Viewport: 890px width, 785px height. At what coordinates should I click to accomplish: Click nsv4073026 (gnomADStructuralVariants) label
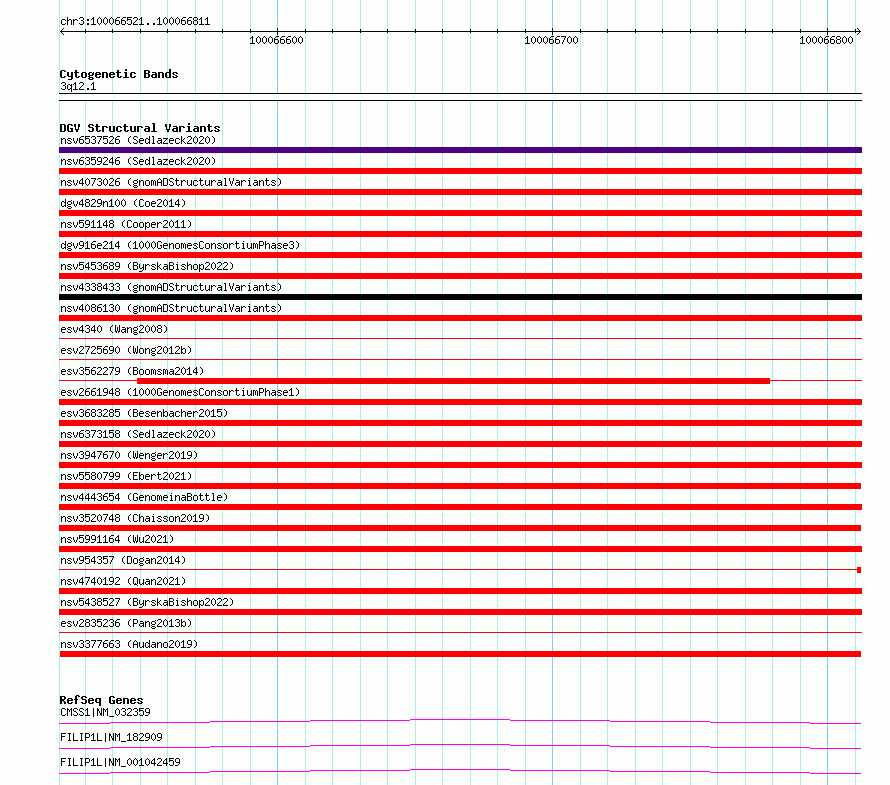click(171, 182)
